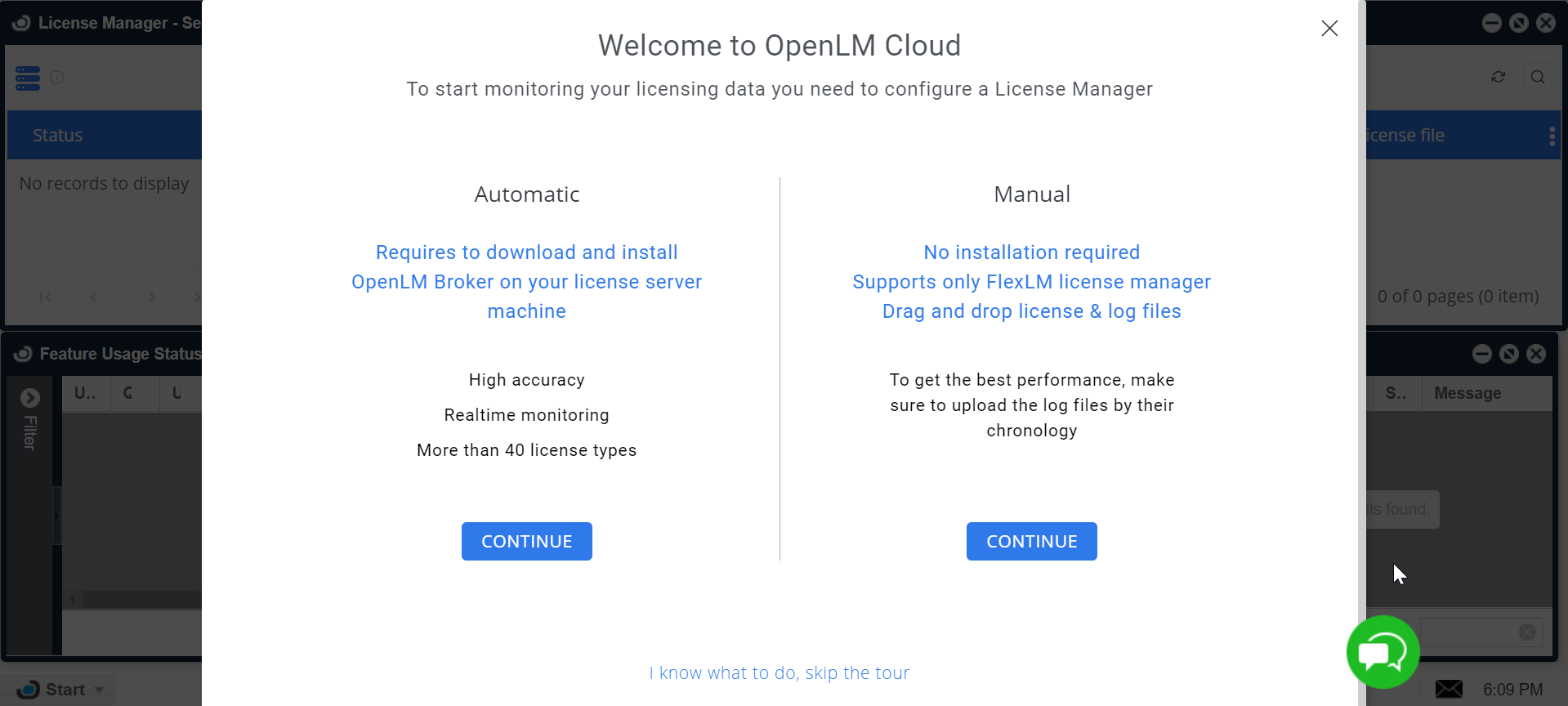Click the Message column header

tap(1467, 393)
